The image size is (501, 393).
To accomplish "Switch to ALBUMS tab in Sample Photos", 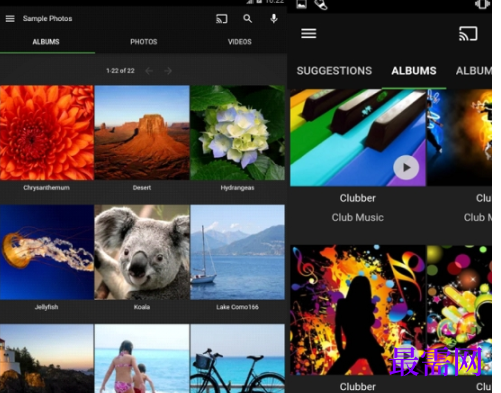I will tap(46, 42).
